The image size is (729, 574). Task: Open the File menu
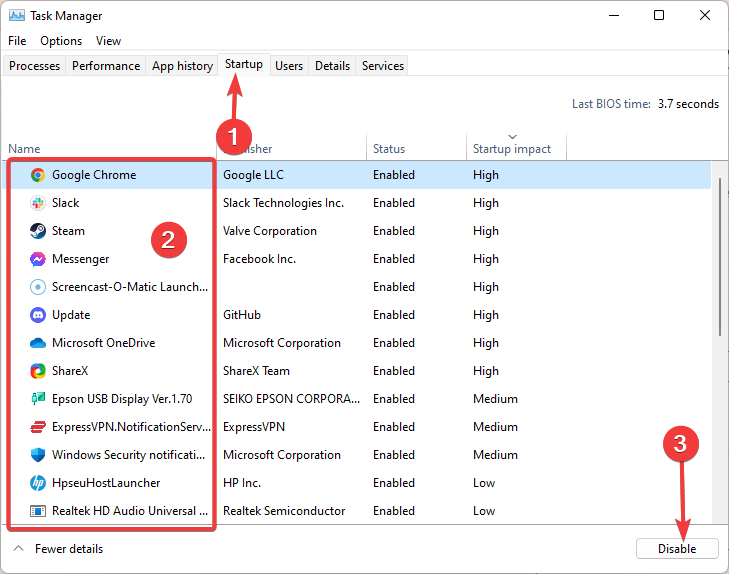click(x=17, y=41)
